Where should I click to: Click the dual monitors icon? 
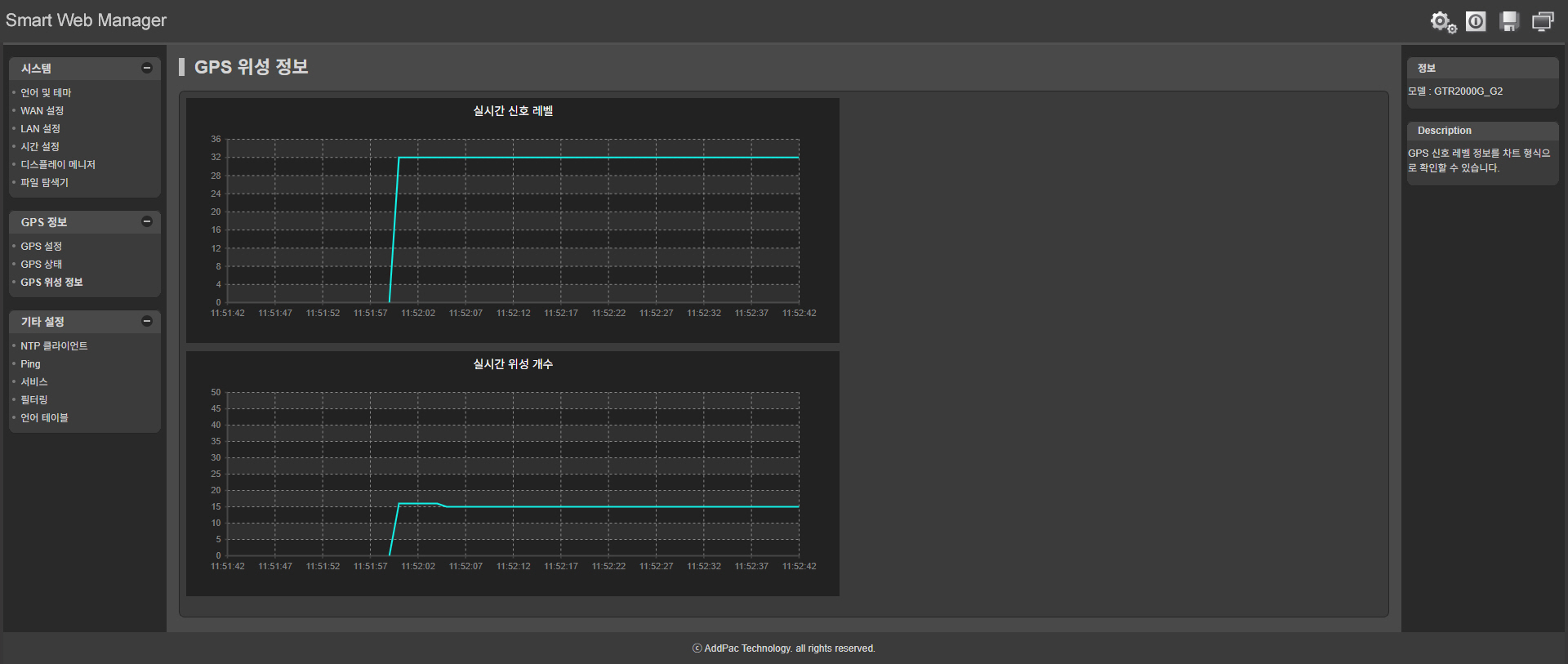tap(1543, 21)
